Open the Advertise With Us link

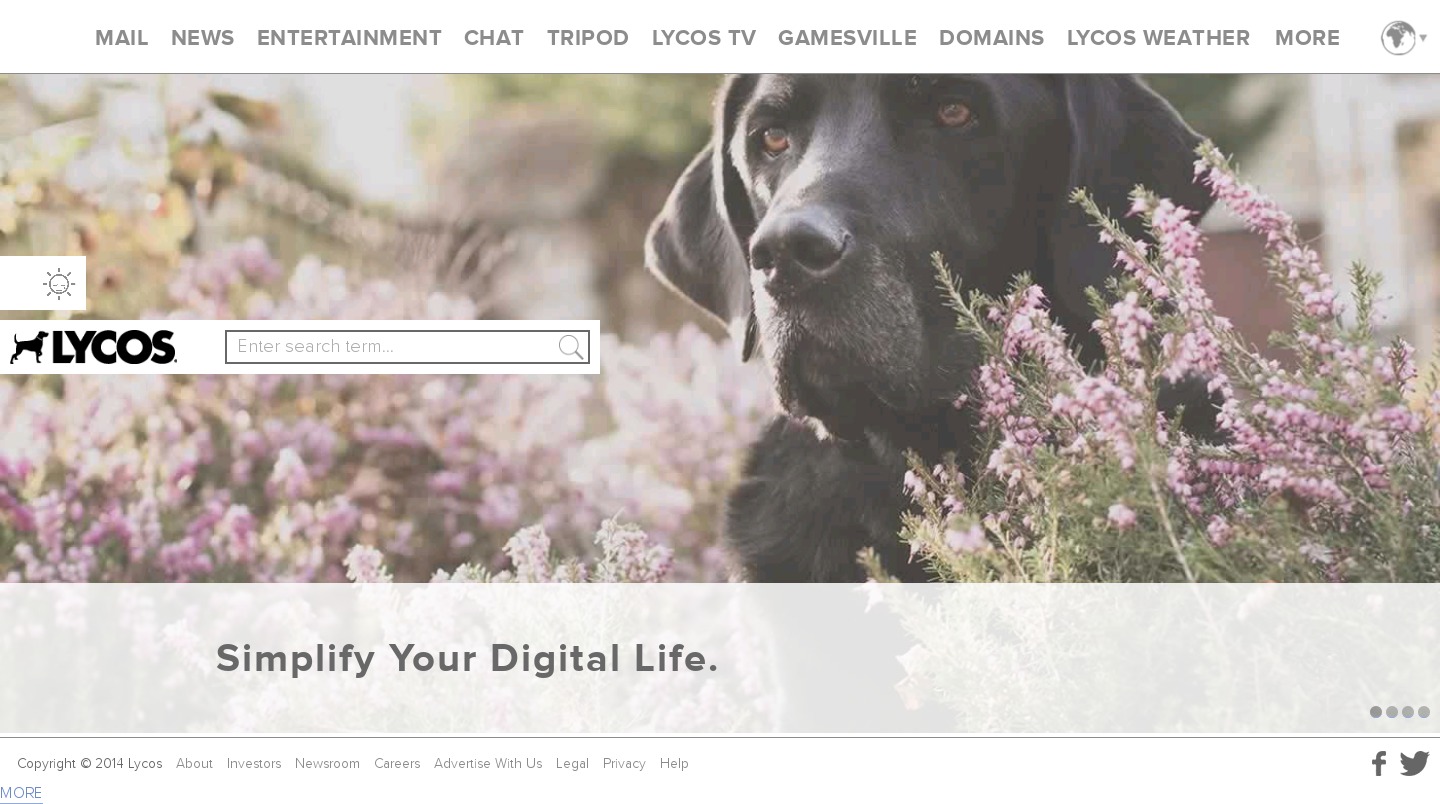coord(488,764)
